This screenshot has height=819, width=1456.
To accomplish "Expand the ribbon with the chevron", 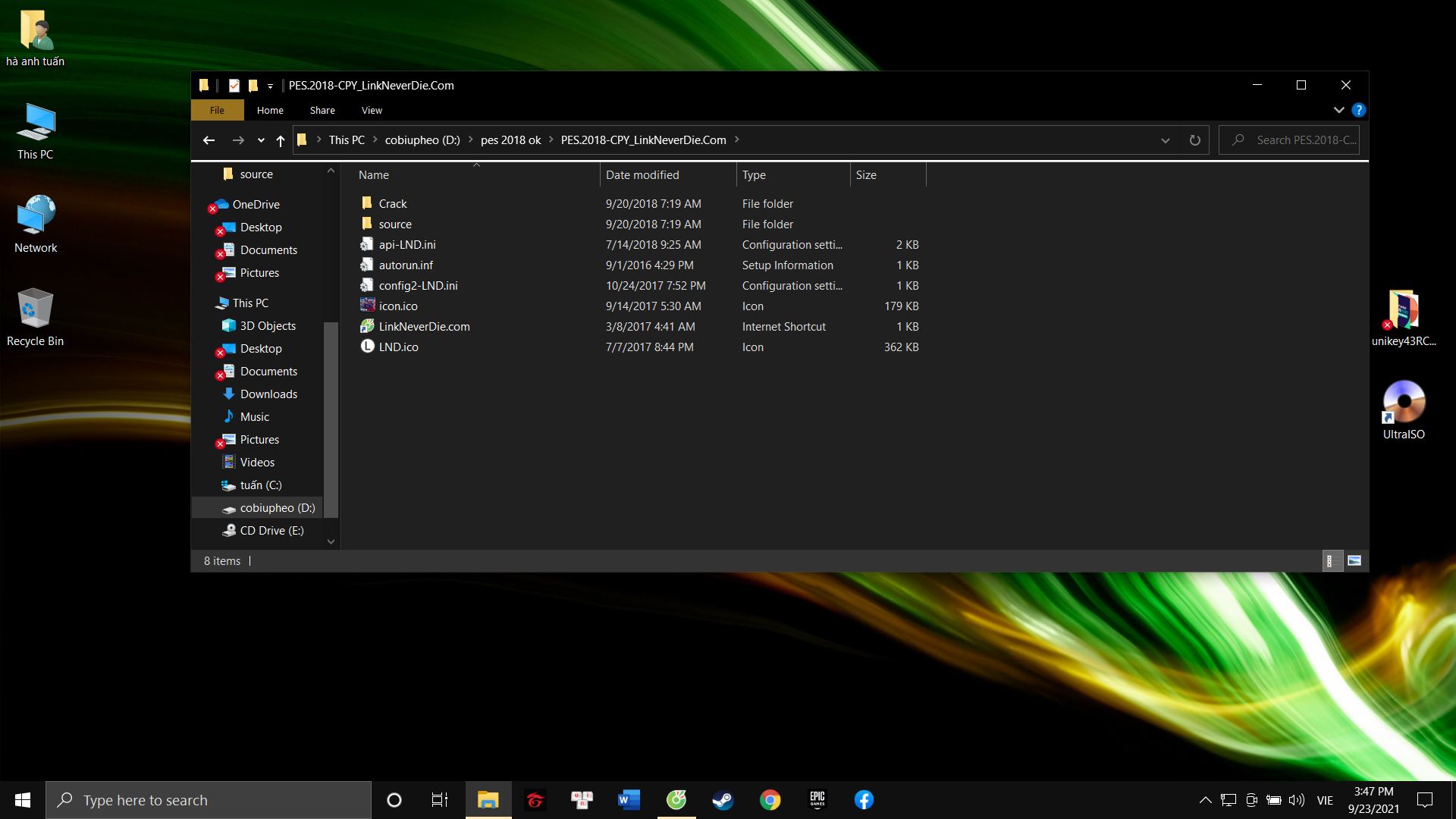I will [1338, 110].
